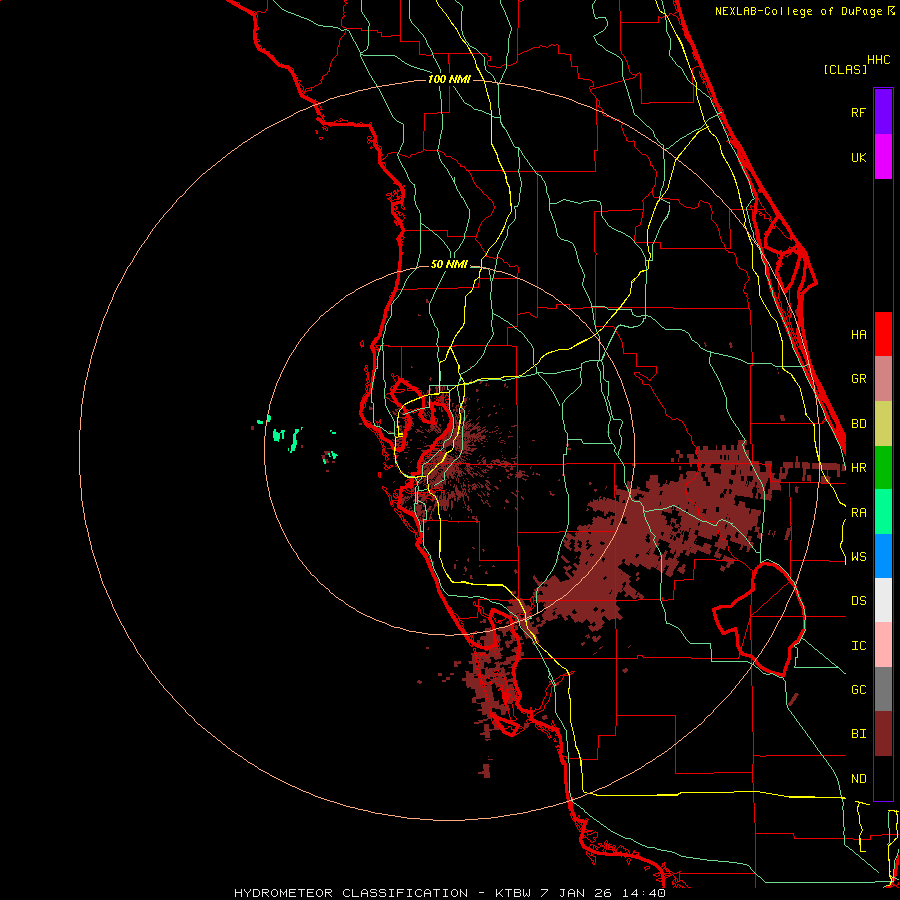Click the BD legend label
The image size is (900, 900).
coord(858,424)
